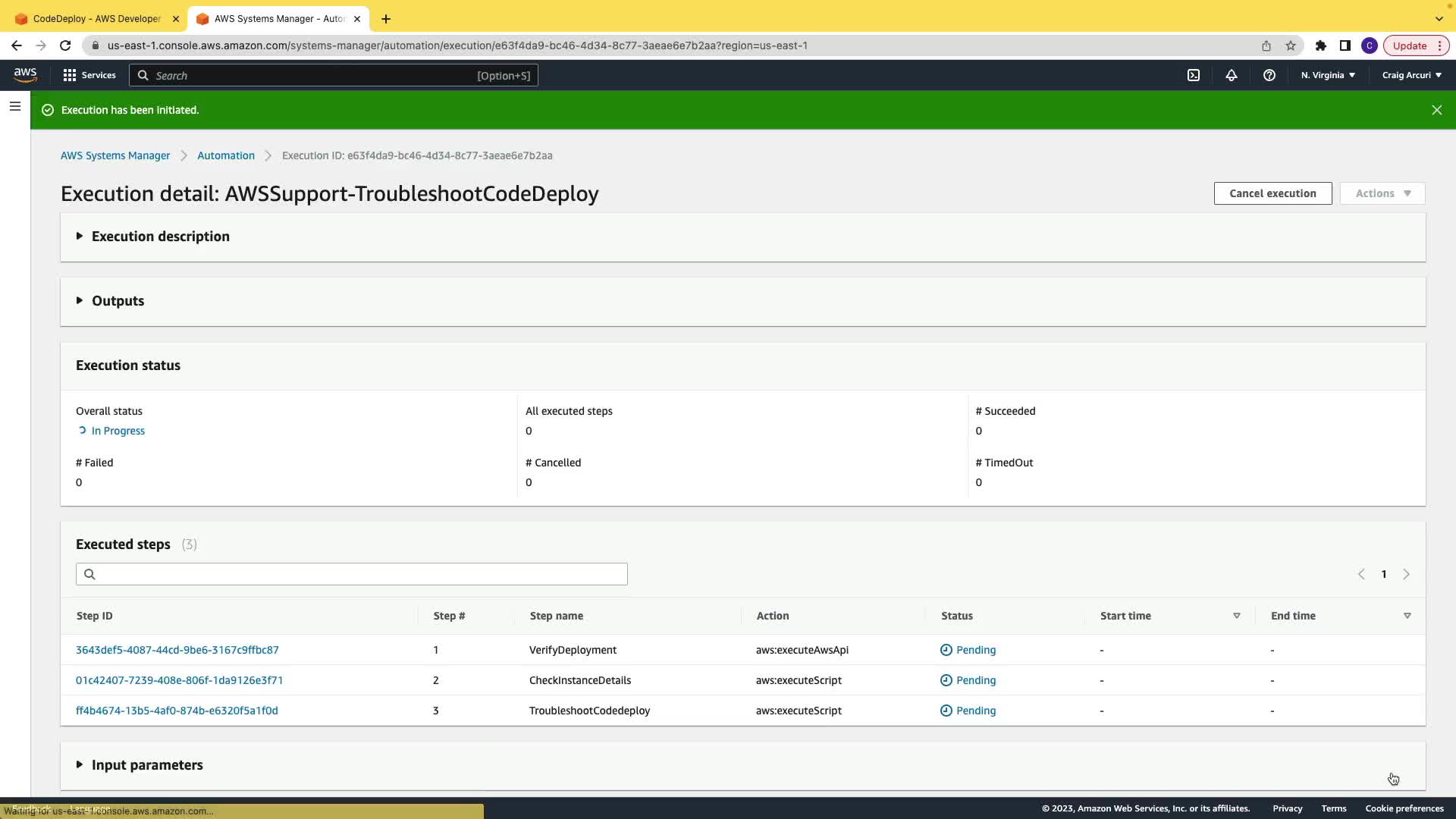Image resolution: width=1456 pixels, height=819 pixels.
Task: Open the N. Virginia region dropdown
Action: (x=1328, y=75)
